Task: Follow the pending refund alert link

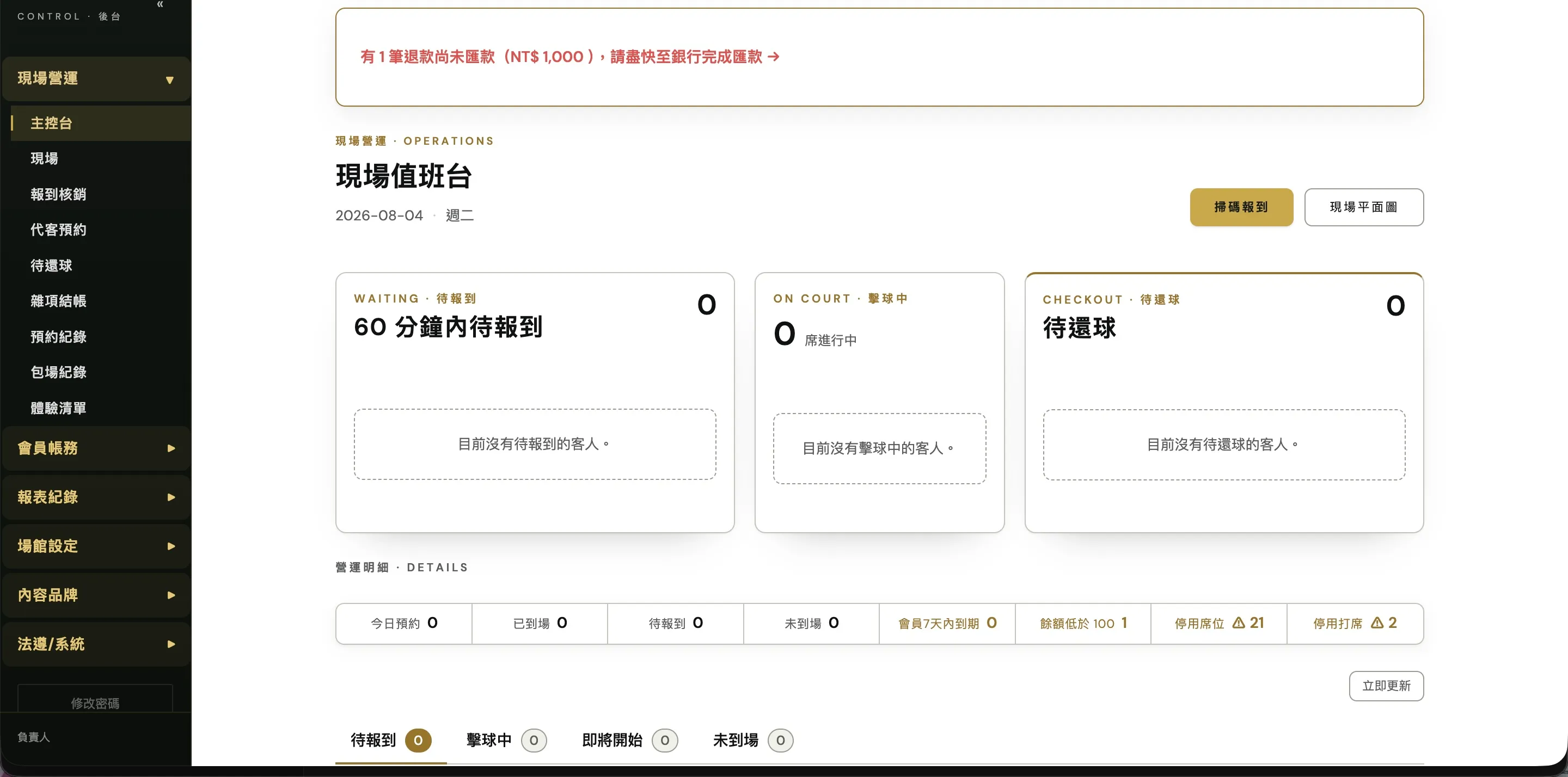Action: [x=569, y=57]
